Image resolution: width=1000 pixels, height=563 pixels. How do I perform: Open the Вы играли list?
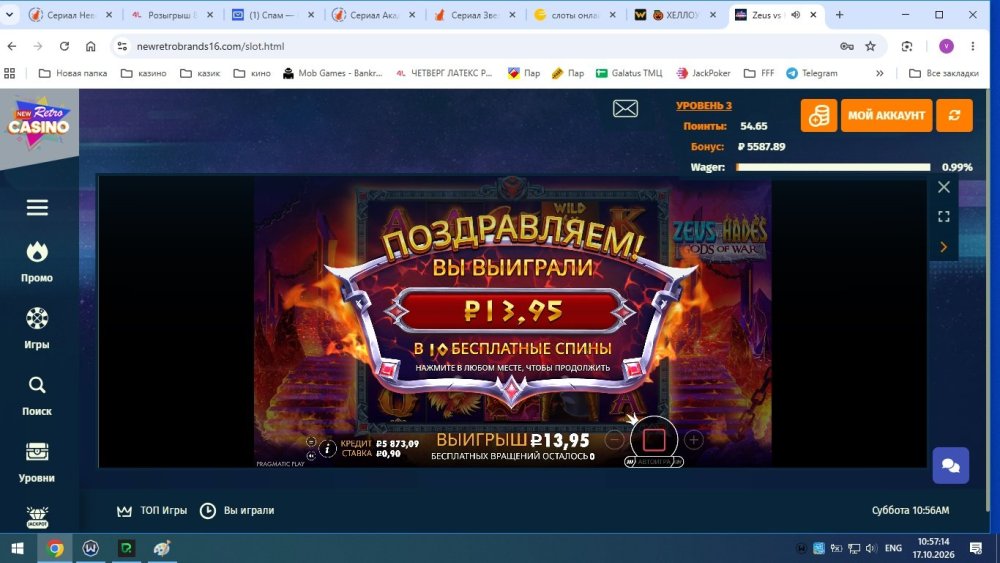click(x=237, y=511)
